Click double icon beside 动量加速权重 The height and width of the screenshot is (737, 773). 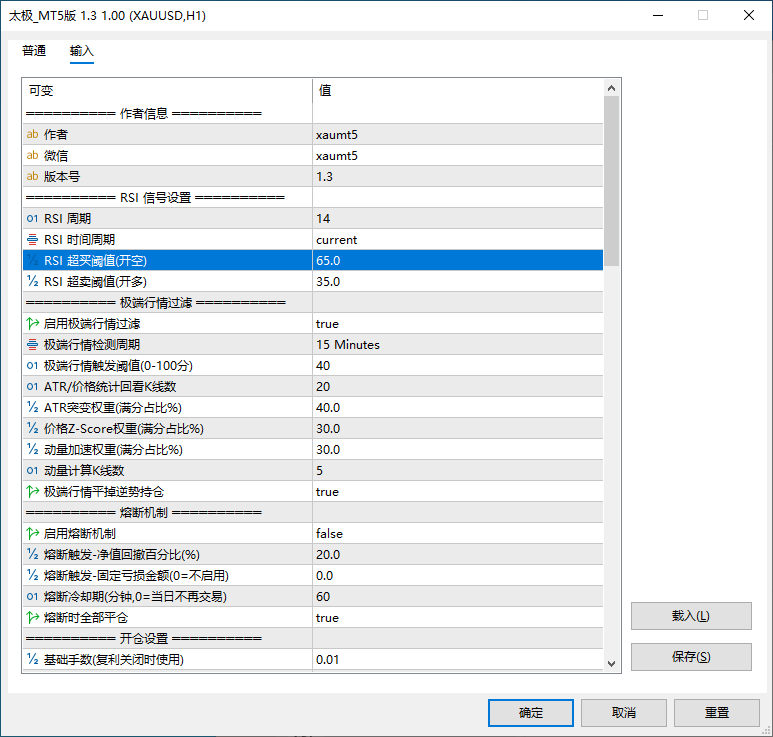[x=33, y=449]
